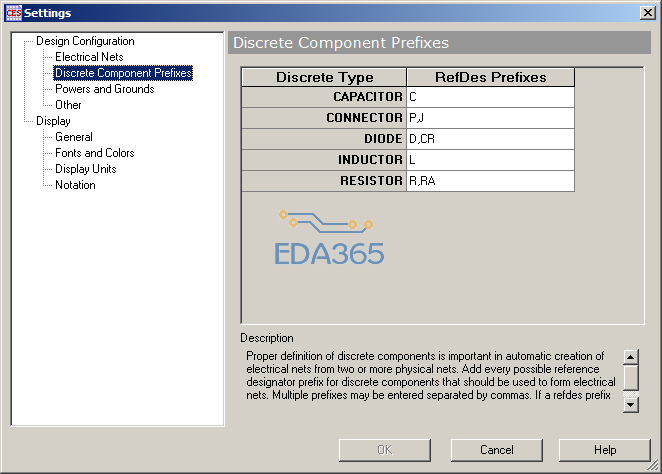662x474 pixels.
Task: Edit the DIODE prefixes cell
Action: pyautogui.click(x=490, y=139)
